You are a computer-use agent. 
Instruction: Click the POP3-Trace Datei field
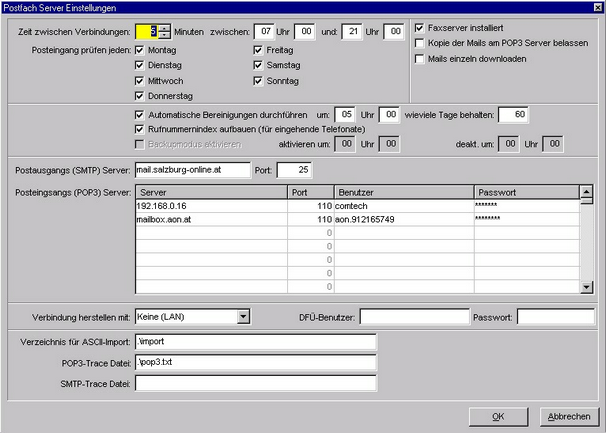tap(256, 363)
